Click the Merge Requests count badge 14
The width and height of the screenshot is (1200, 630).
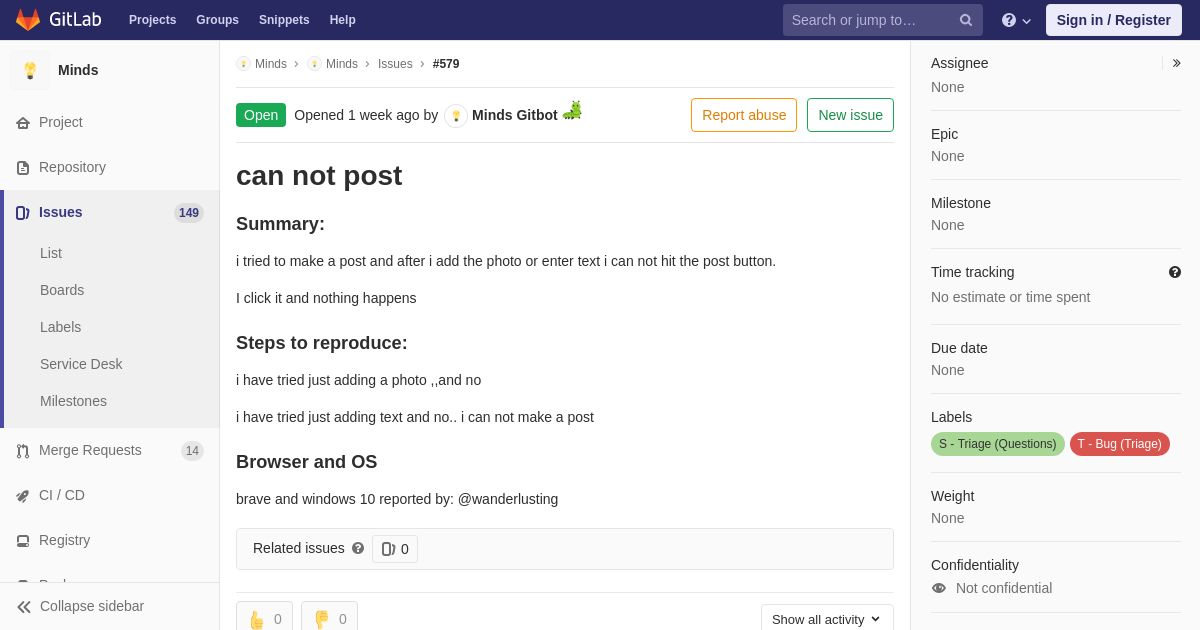coord(192,451)
